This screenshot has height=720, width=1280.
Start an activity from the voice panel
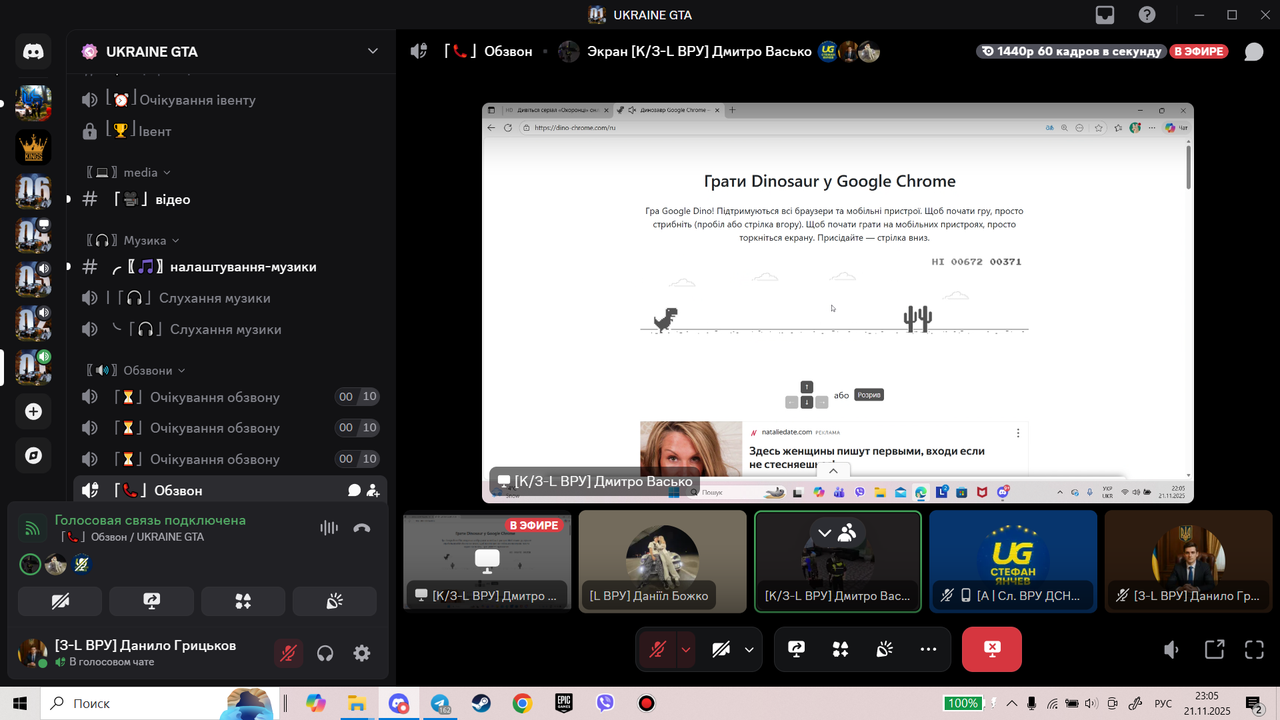click(243, 601)
